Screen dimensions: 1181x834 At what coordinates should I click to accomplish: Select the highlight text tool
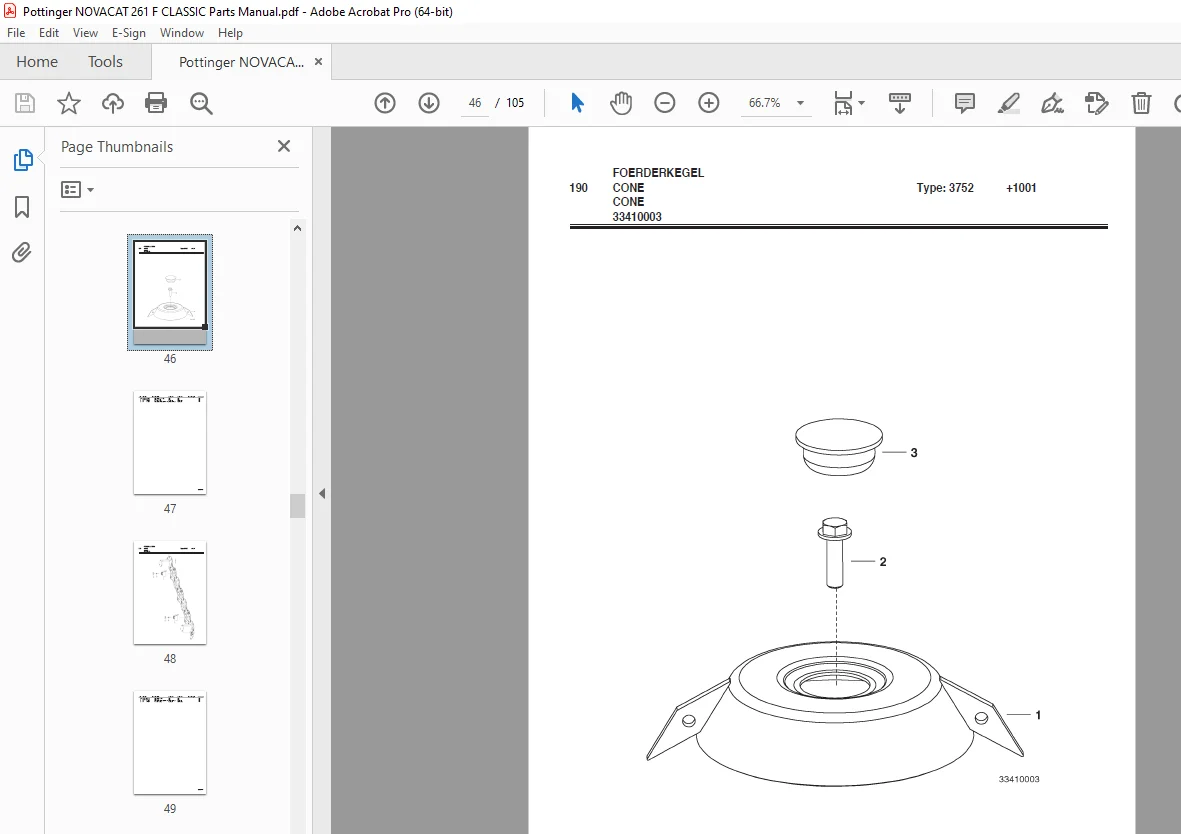point(1009,102)
